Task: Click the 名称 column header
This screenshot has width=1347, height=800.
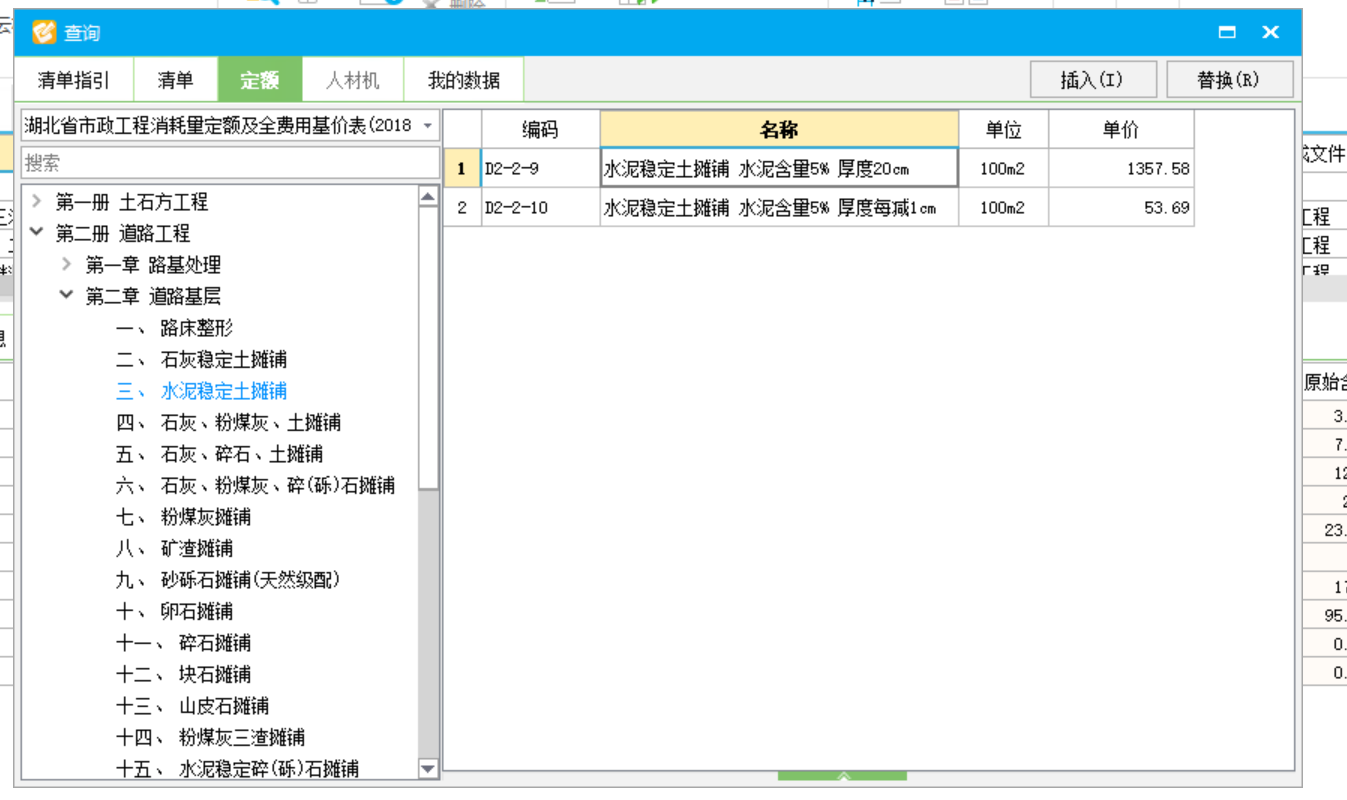Action: click(779, 129)
